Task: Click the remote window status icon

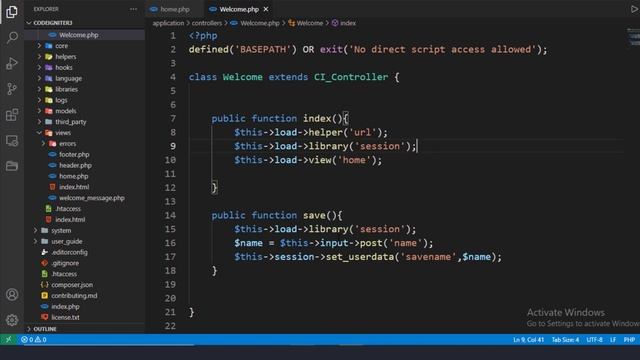Action: pyautogui.click(x=8, y=340)
